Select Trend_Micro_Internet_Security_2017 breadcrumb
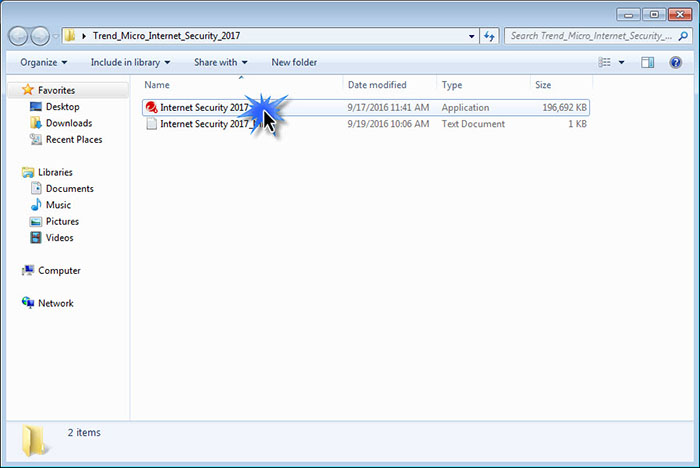Viewport: 700px width, 468px height. coord(166,36)
